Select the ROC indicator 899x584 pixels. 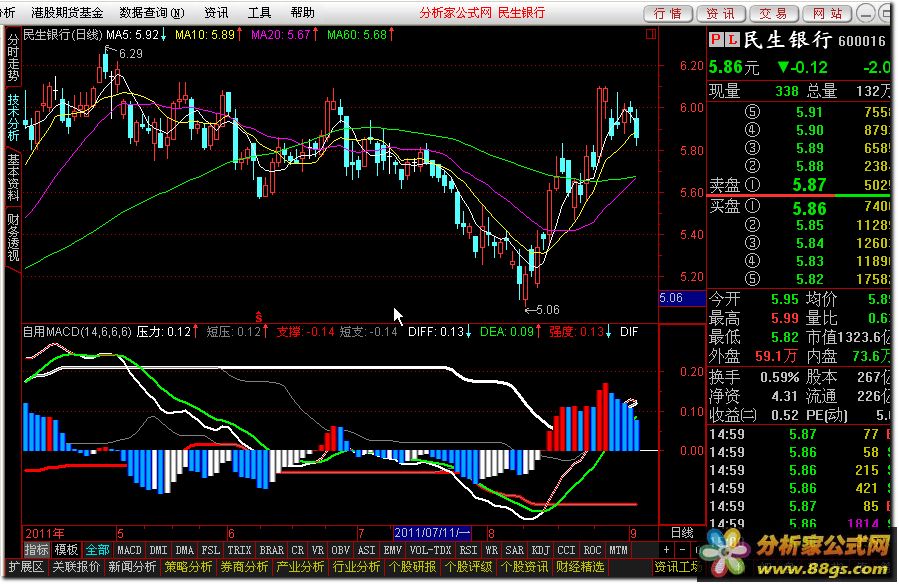point(592,550)
